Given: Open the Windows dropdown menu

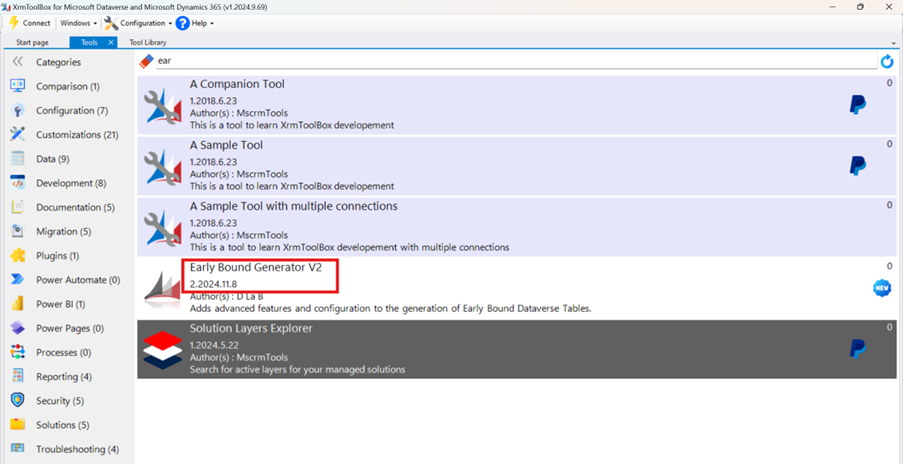Looking at the screenshot, I should click(x=77, y=23).
